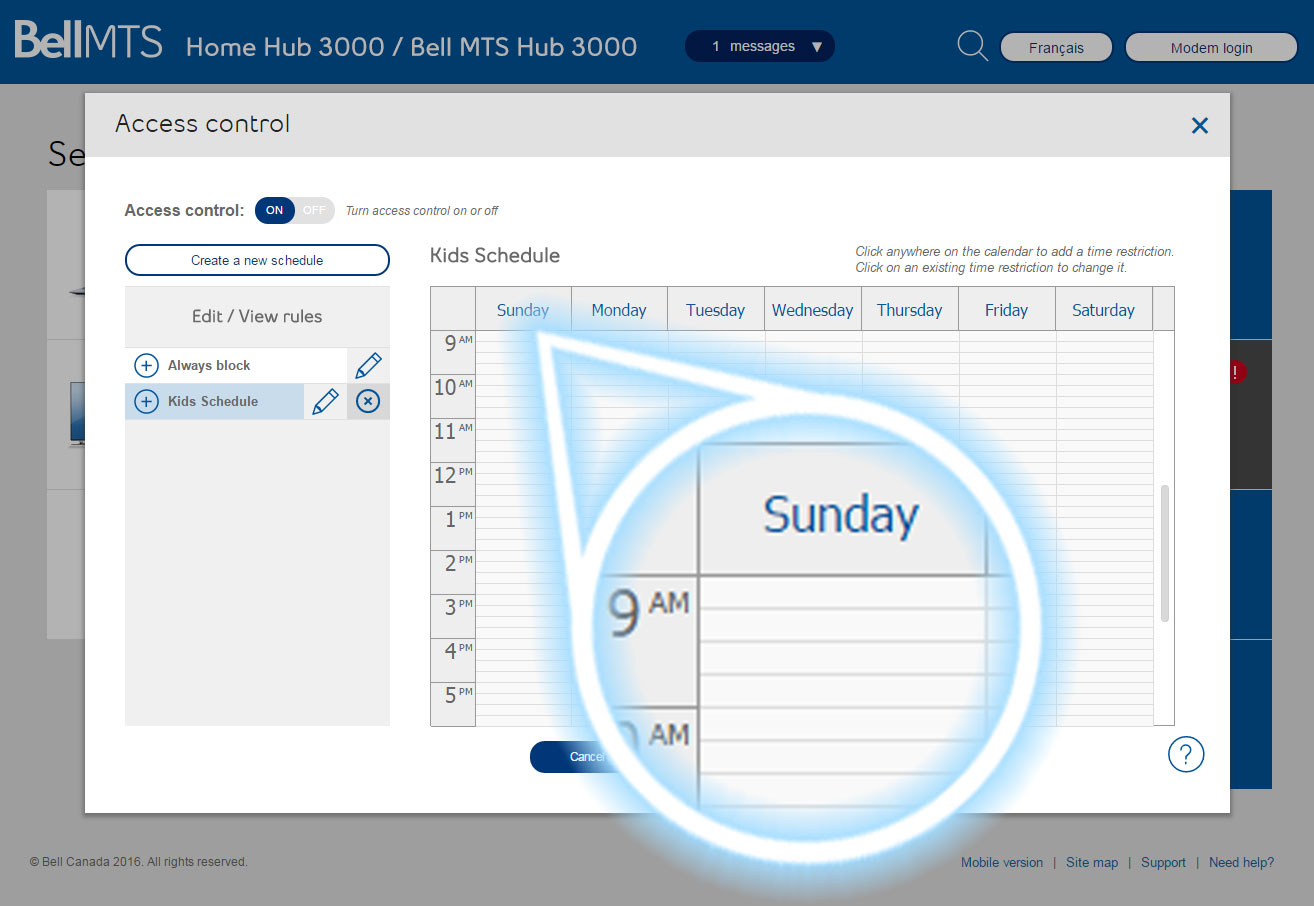
Task: Add restriction Friday at 10 AM
Action: (1006, 396)
